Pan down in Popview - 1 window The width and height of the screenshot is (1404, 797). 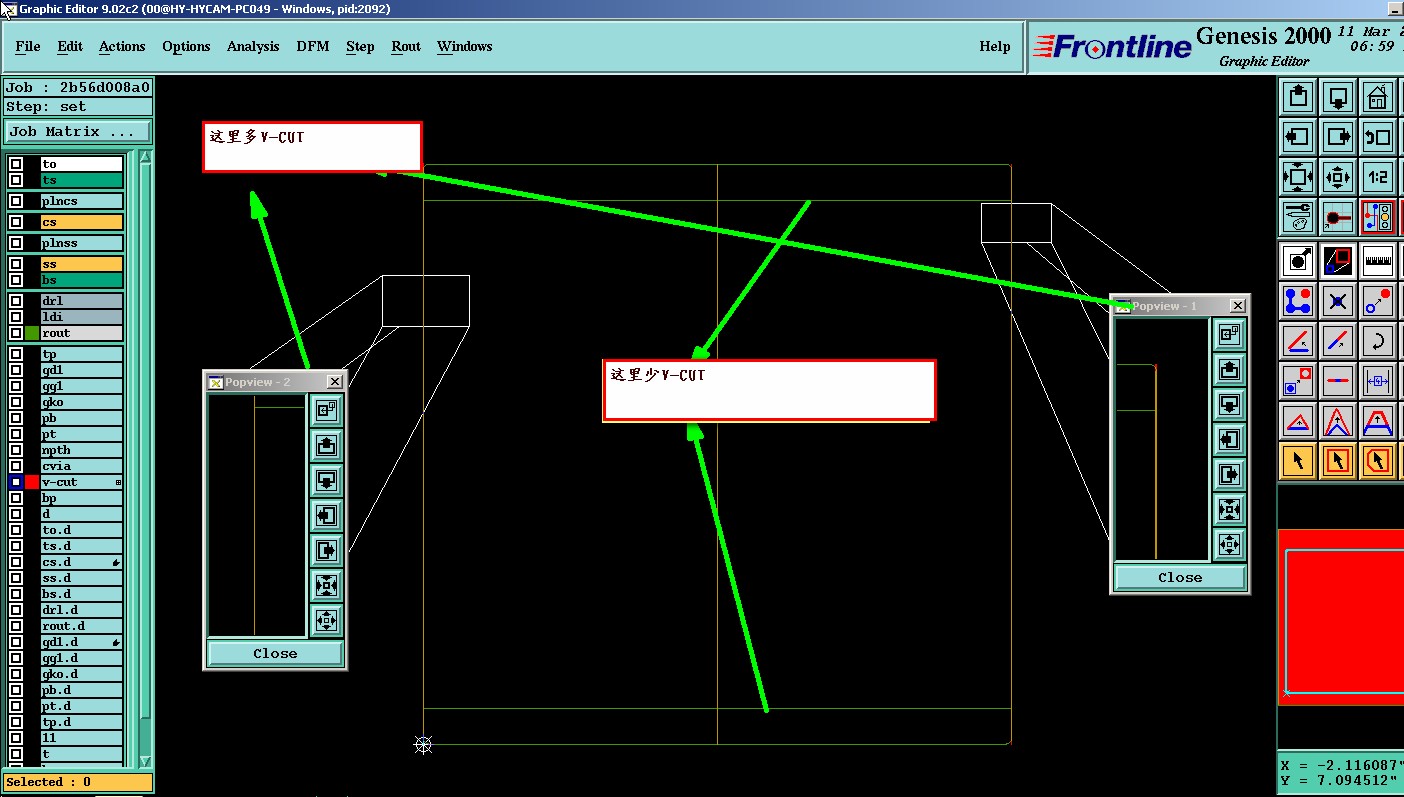tap(1229, 404)
